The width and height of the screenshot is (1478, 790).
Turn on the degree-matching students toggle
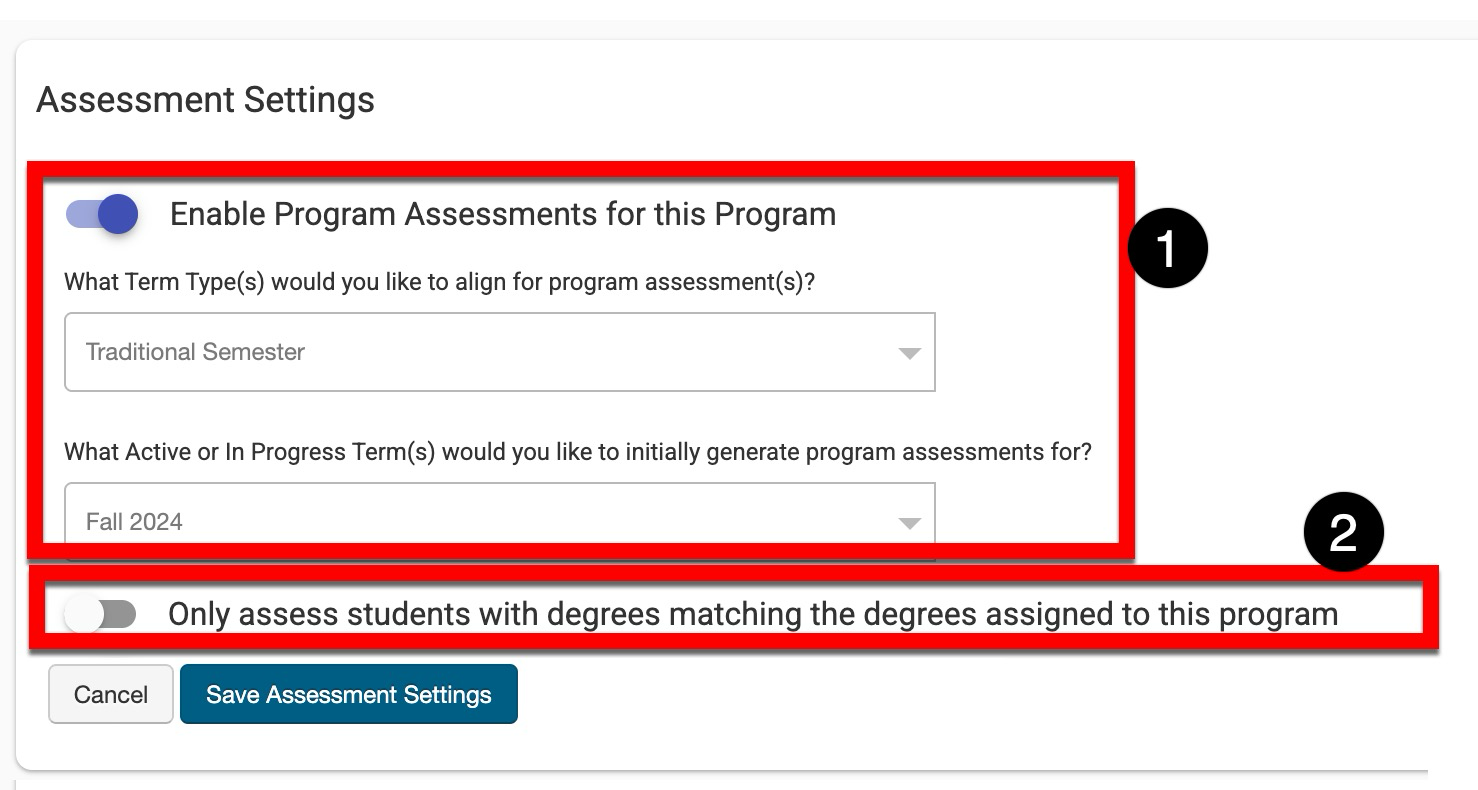coord(100,614)
